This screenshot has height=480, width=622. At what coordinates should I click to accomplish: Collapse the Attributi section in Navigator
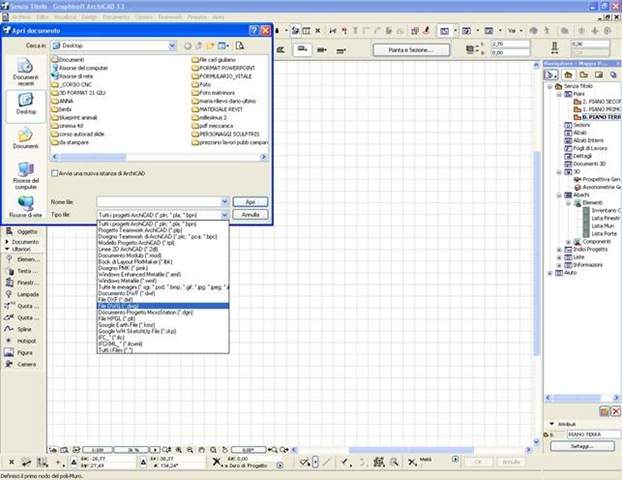coord(552,424)
